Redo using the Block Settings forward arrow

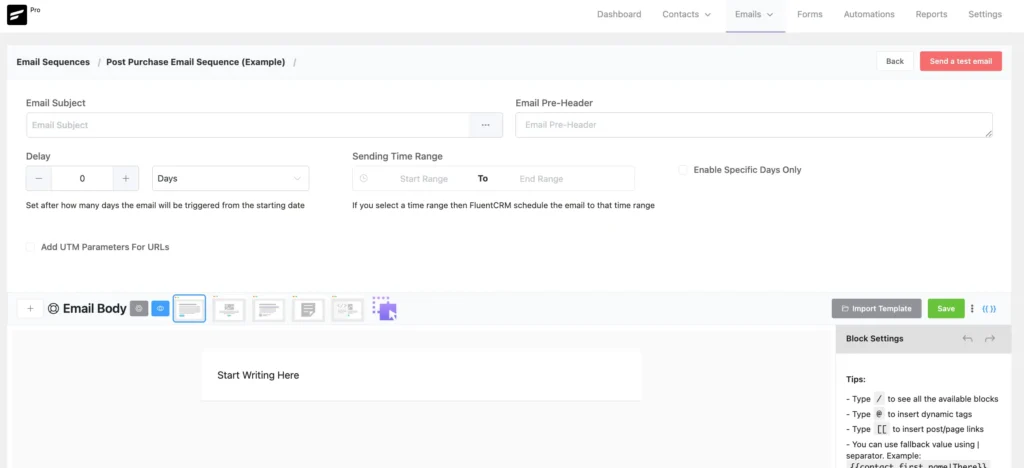pyautogui.click(x=989, y=339)
